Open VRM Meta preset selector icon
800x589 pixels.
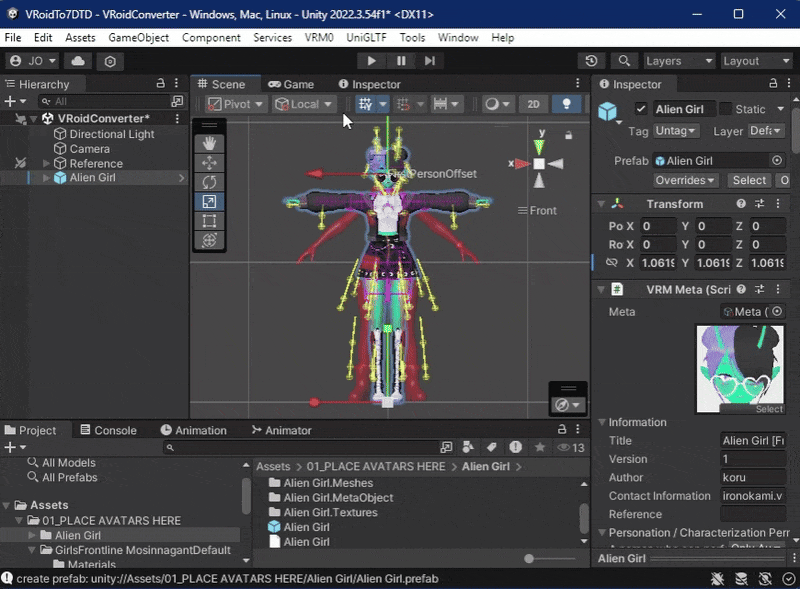(x=760, y=289)
